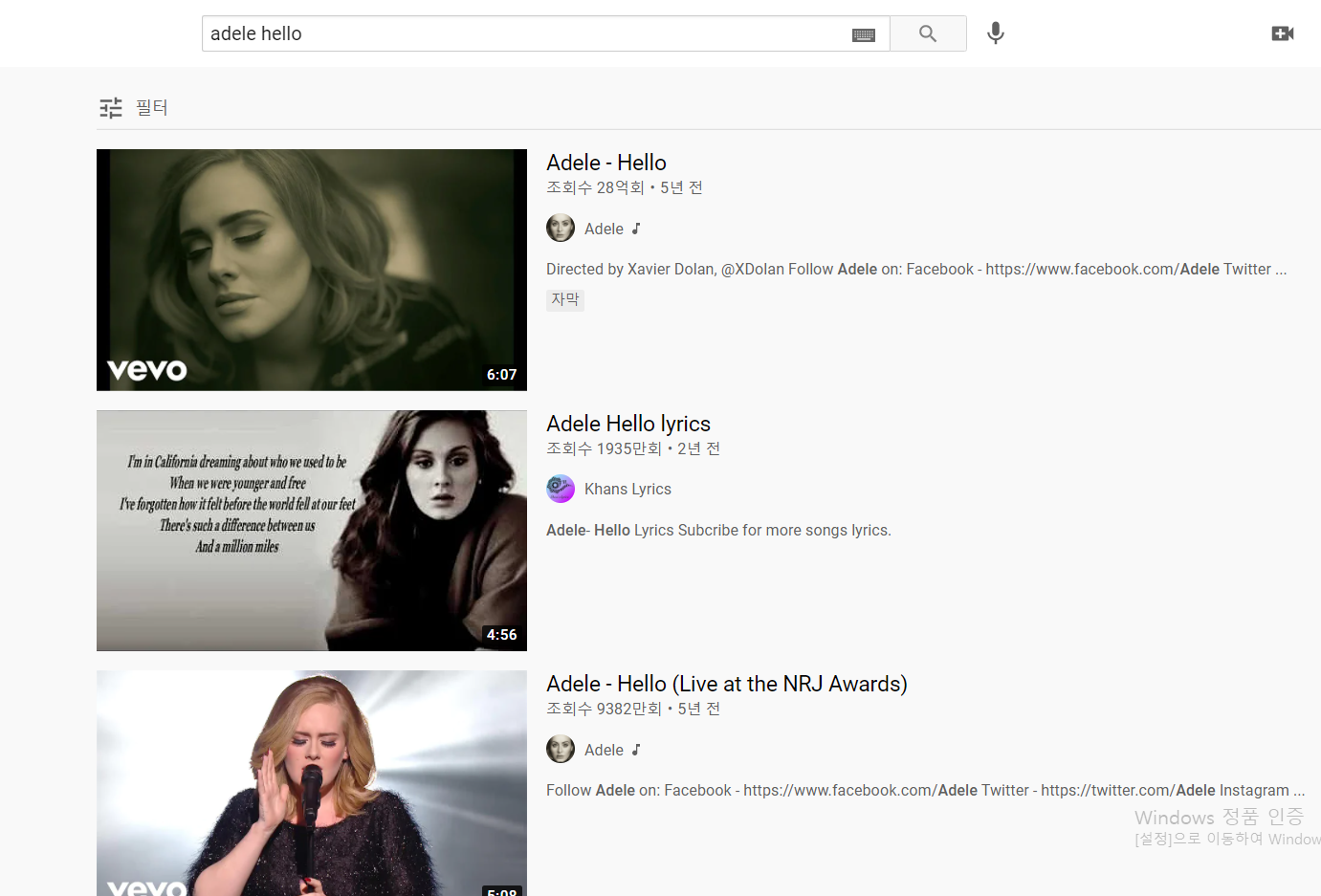Click the 자막 subtitles badge
The image size is (1321, 896).
(565, 299)
